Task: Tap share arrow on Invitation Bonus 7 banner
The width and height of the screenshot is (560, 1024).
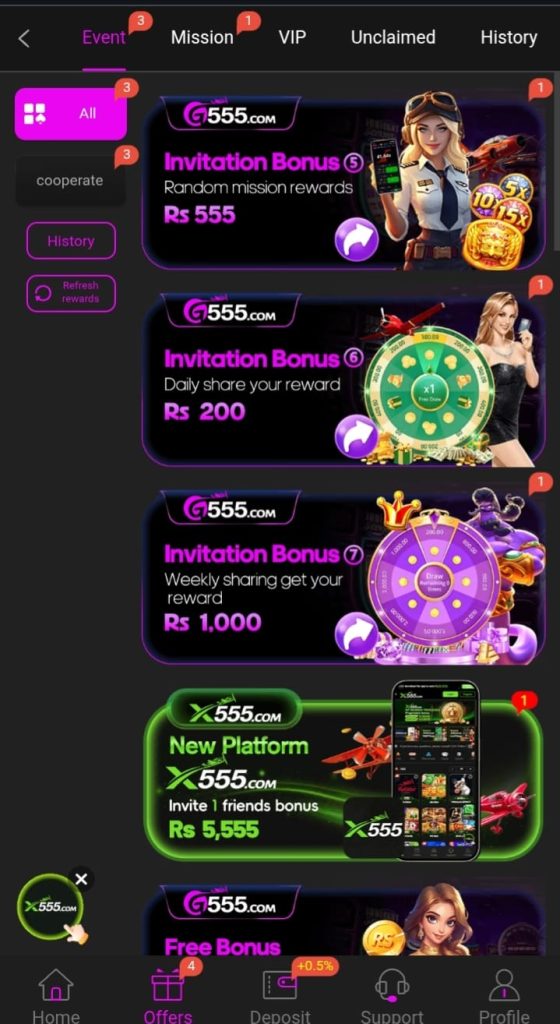Action: [356, 634]
